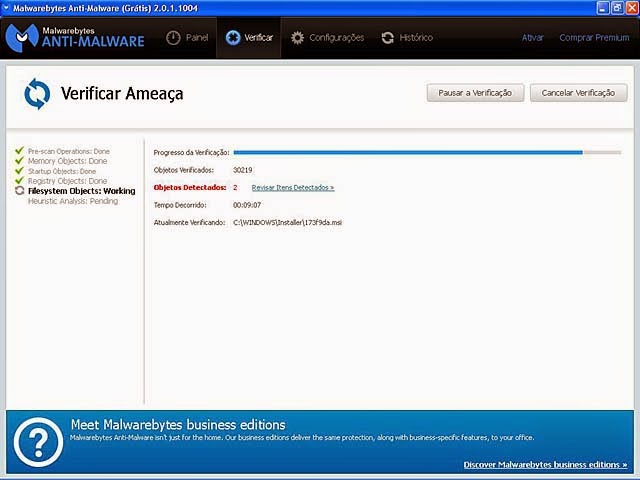Open the title bar system menu icon
This screenshot has width=640, height=480.
tap(6, 7)
